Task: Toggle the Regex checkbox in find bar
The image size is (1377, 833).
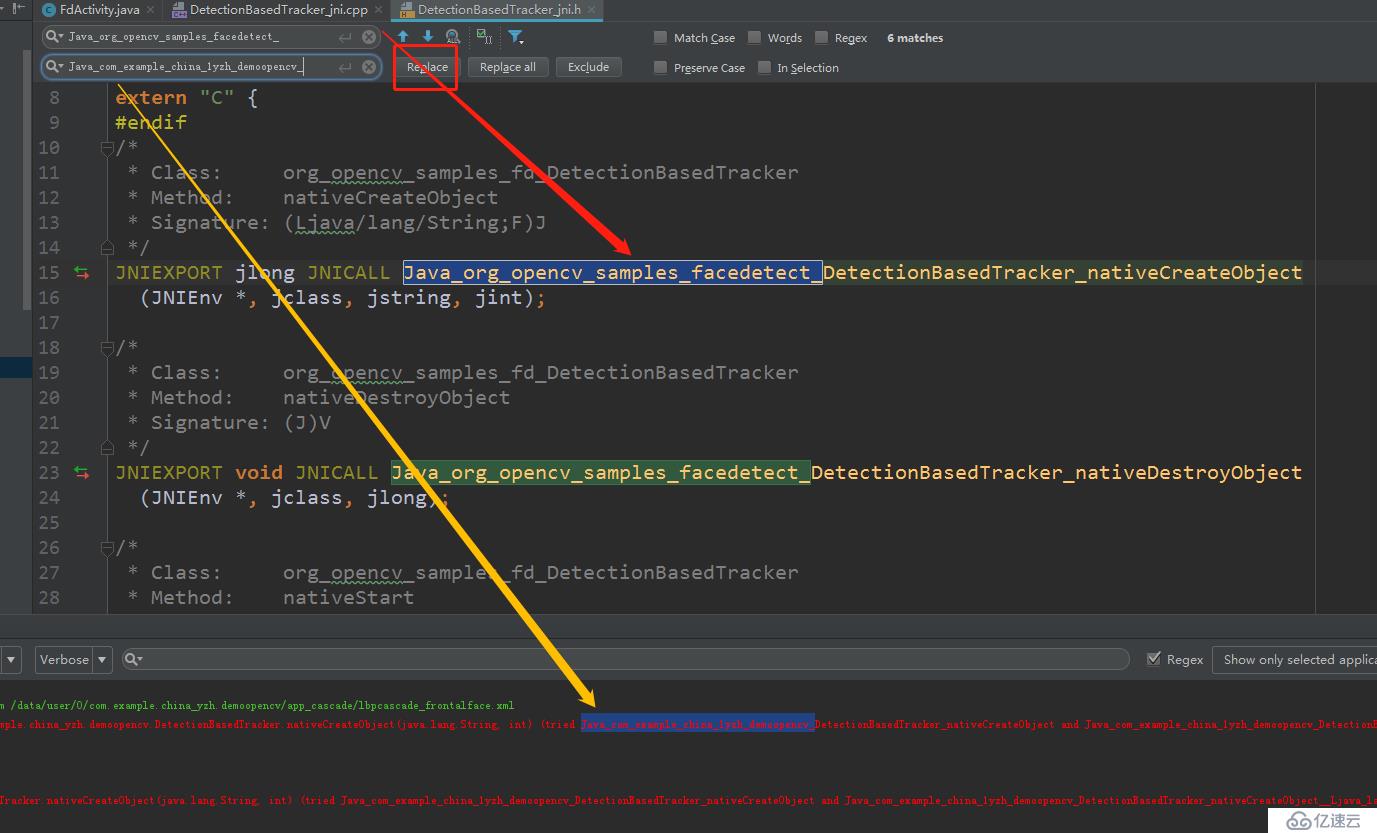Action: [821, 38]
